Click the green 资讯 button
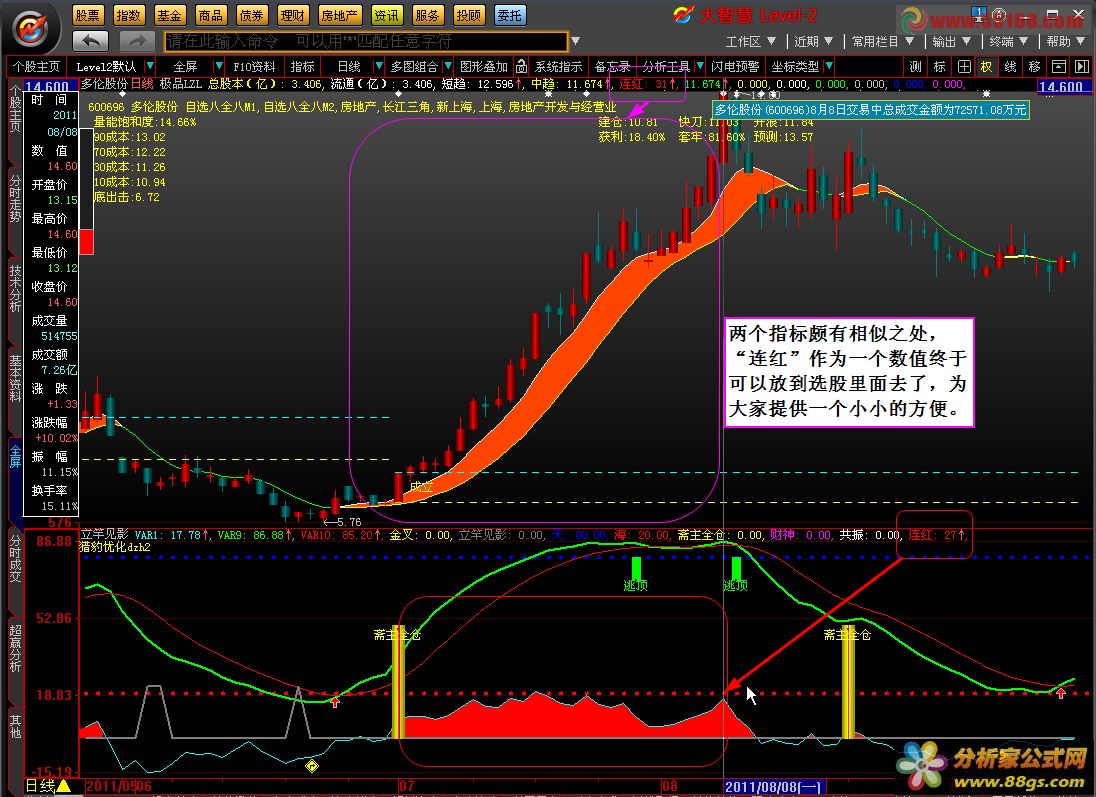Image resolution: width=1096 pixels, height=797 pixels. click(x=386, y=15)
